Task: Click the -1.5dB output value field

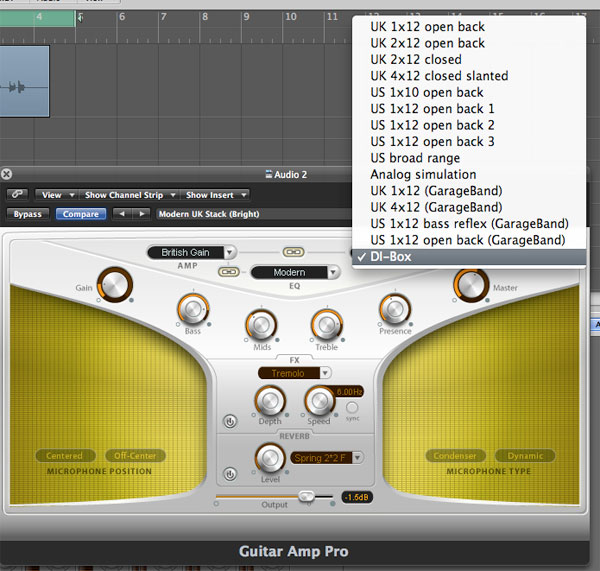Action: click(x=357, y=497)
